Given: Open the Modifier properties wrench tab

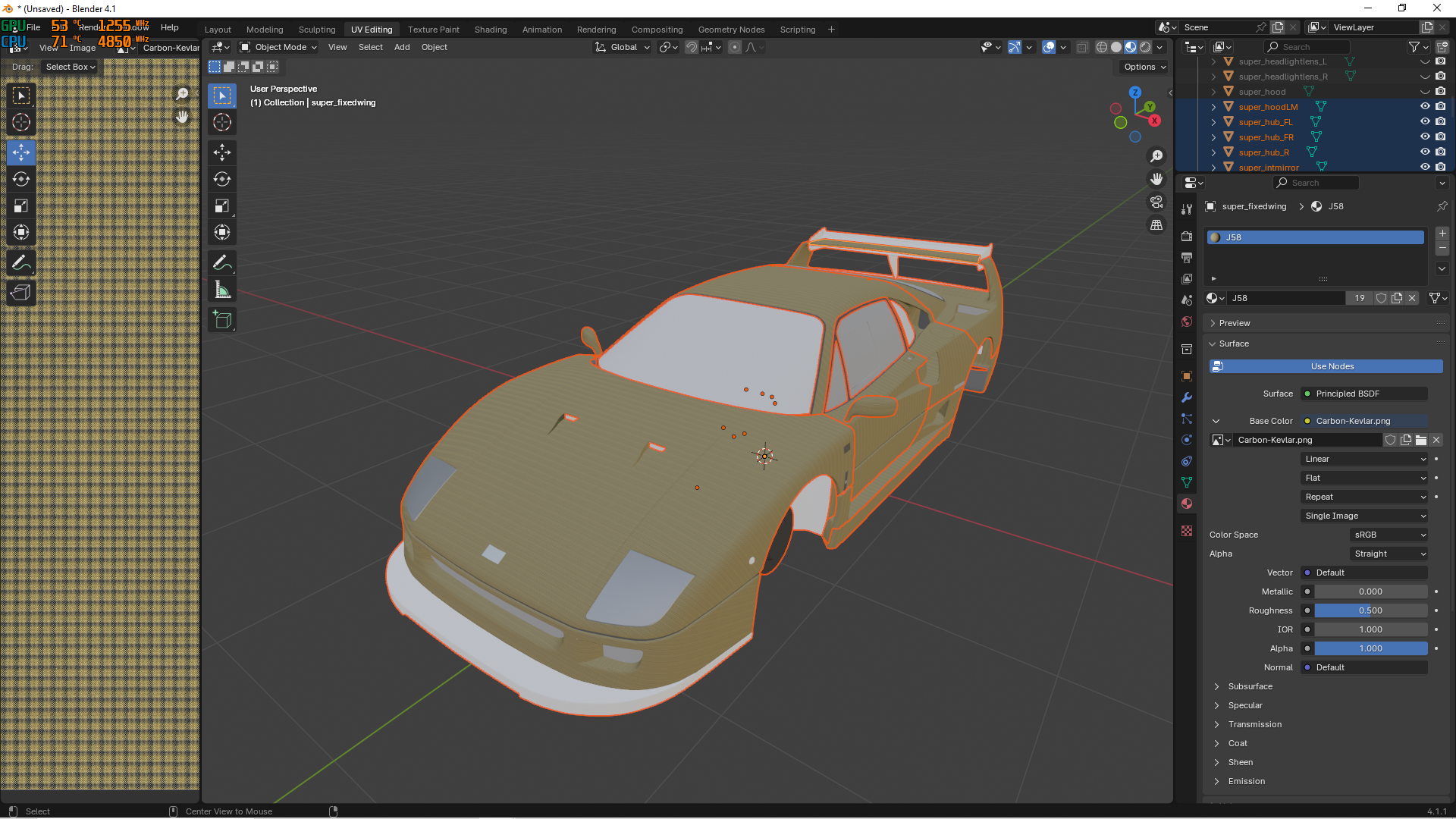Looking at the screenshot, I should (1187, 397).
